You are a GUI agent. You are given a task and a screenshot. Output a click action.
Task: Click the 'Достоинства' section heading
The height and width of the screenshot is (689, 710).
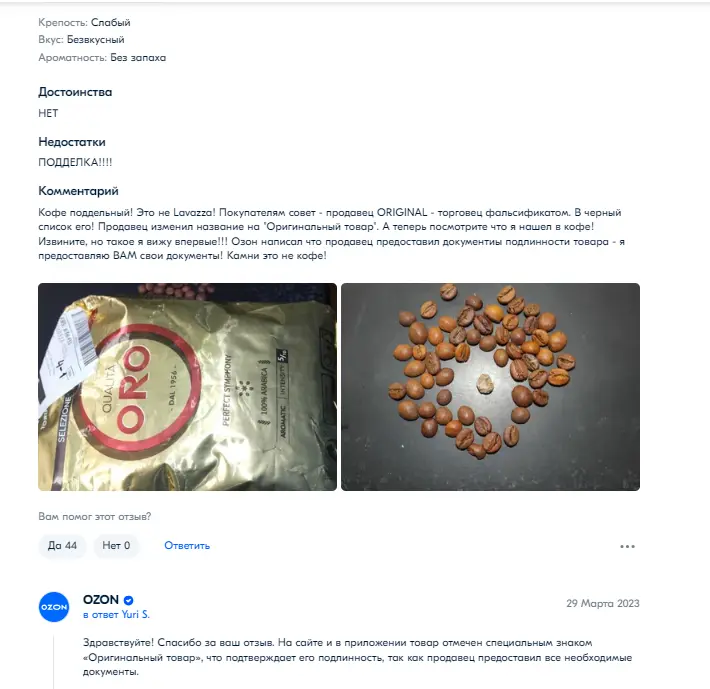pyautogui.click(x=75, y=92)
